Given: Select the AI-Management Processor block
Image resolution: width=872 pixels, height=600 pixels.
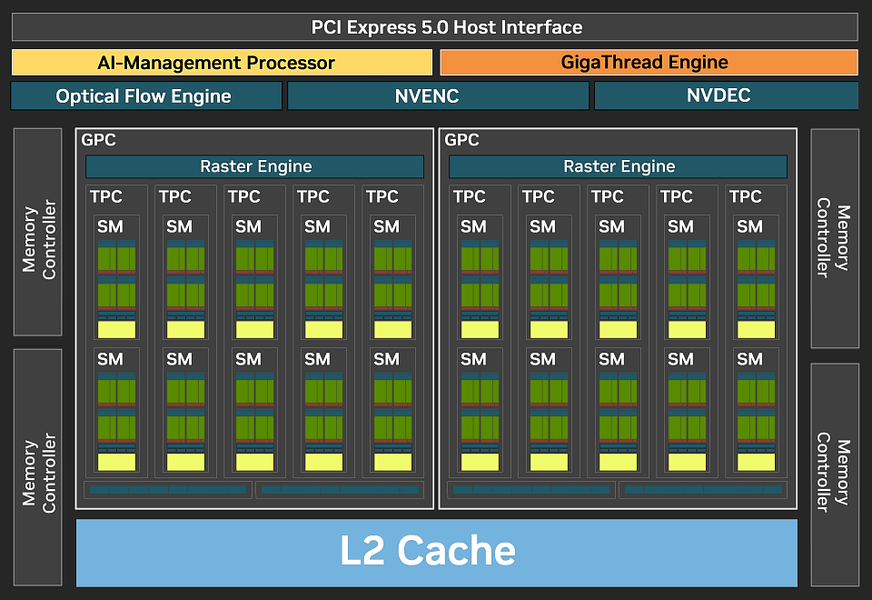Looking at the screenshot, I should (x=222, y=62).
